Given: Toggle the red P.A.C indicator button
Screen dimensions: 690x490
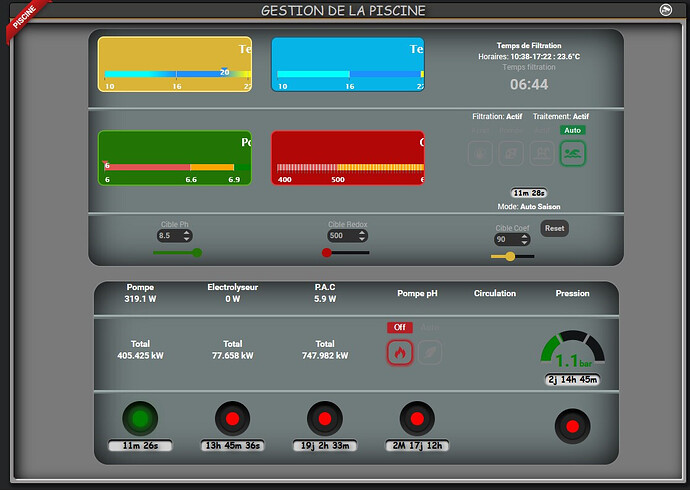Looking at the screenshot, I should pos(323,418).
